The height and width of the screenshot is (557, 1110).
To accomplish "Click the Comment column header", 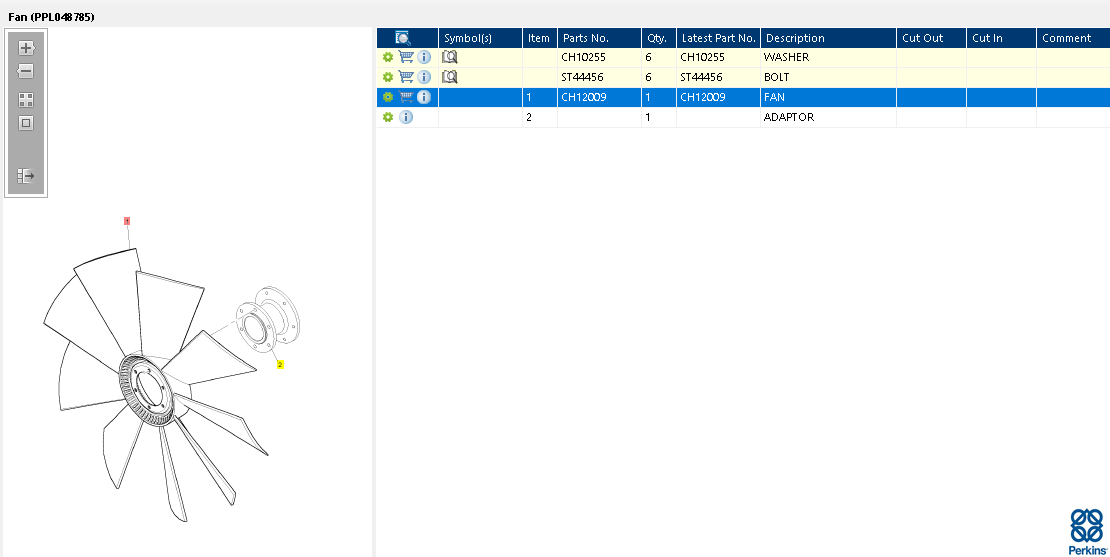I will 1073,38.
